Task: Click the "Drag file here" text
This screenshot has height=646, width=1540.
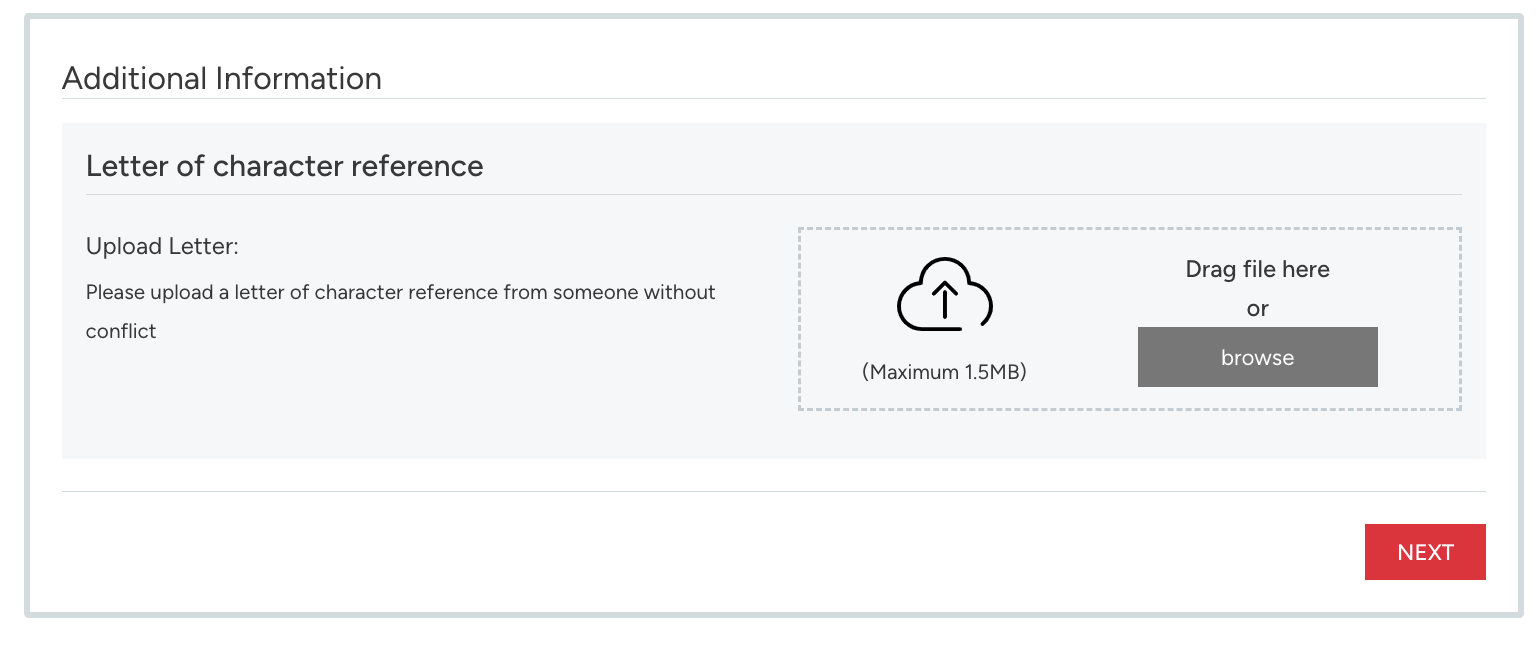Action: tap(1257, 269)
